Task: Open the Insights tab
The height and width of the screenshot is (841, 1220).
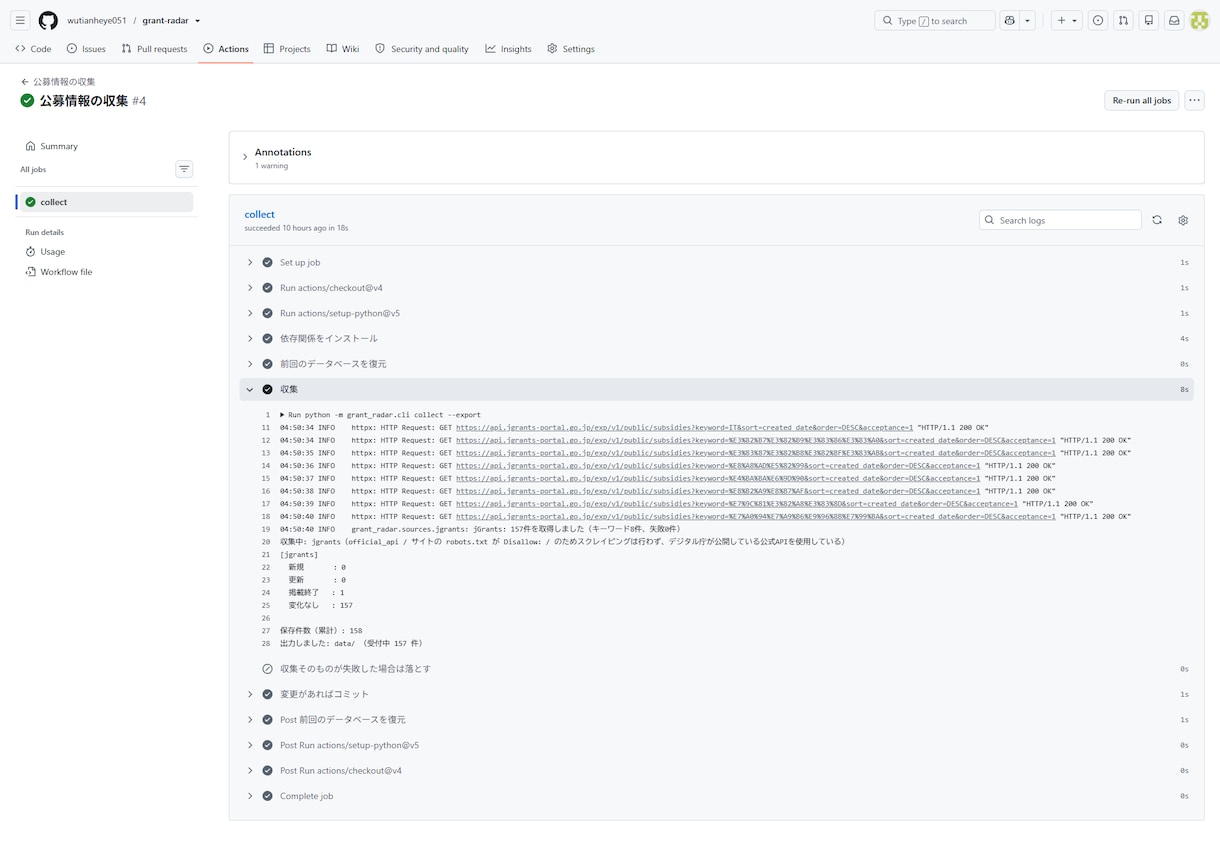Action: click(508, 49)
